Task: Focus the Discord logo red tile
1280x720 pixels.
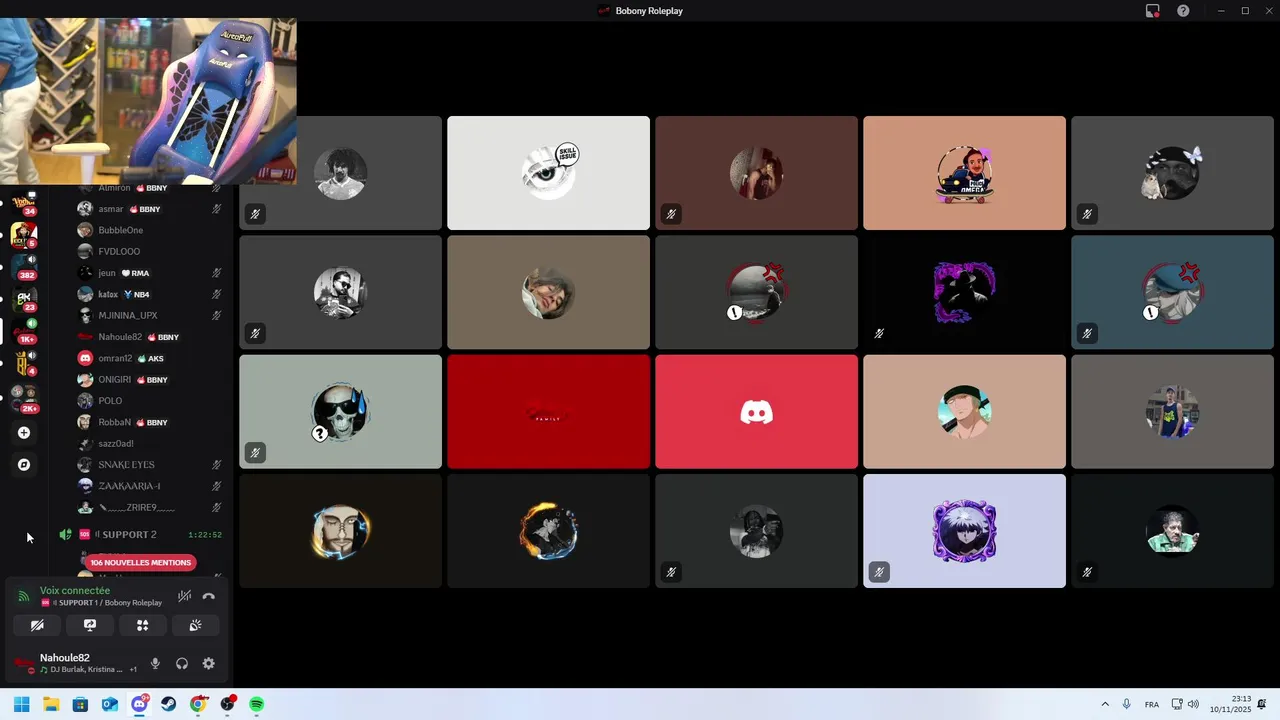Action: 756,411
